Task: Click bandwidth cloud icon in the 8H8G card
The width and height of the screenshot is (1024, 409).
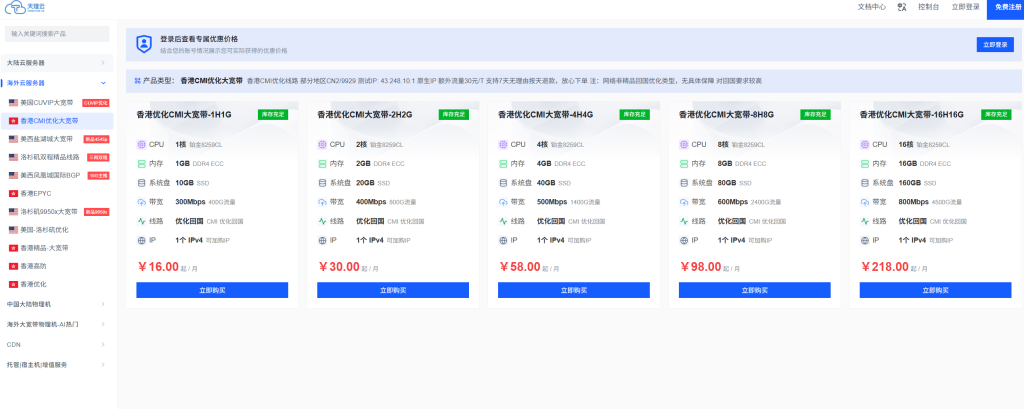Action: point(684,202)
